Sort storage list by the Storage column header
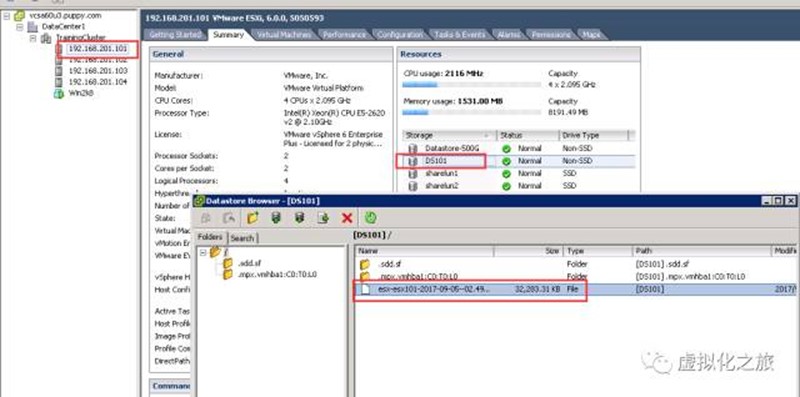The width and height of the screenshot is (800, 397). 449,135
